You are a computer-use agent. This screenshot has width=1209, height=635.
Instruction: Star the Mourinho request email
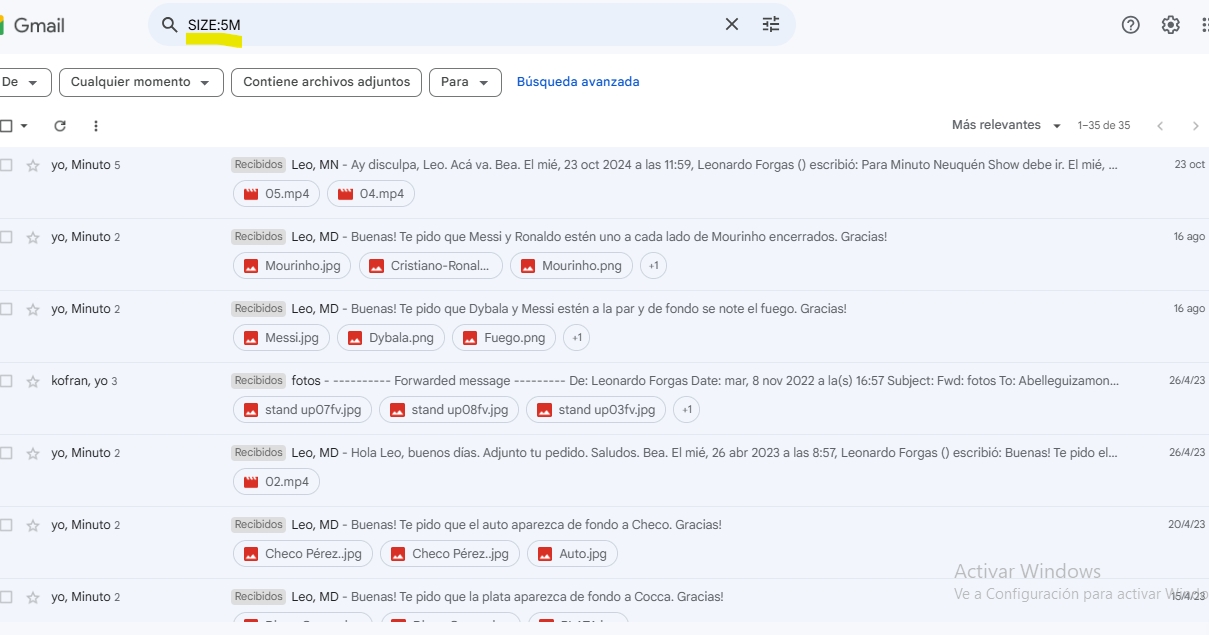pyautogui.click(x=33, y=237)
